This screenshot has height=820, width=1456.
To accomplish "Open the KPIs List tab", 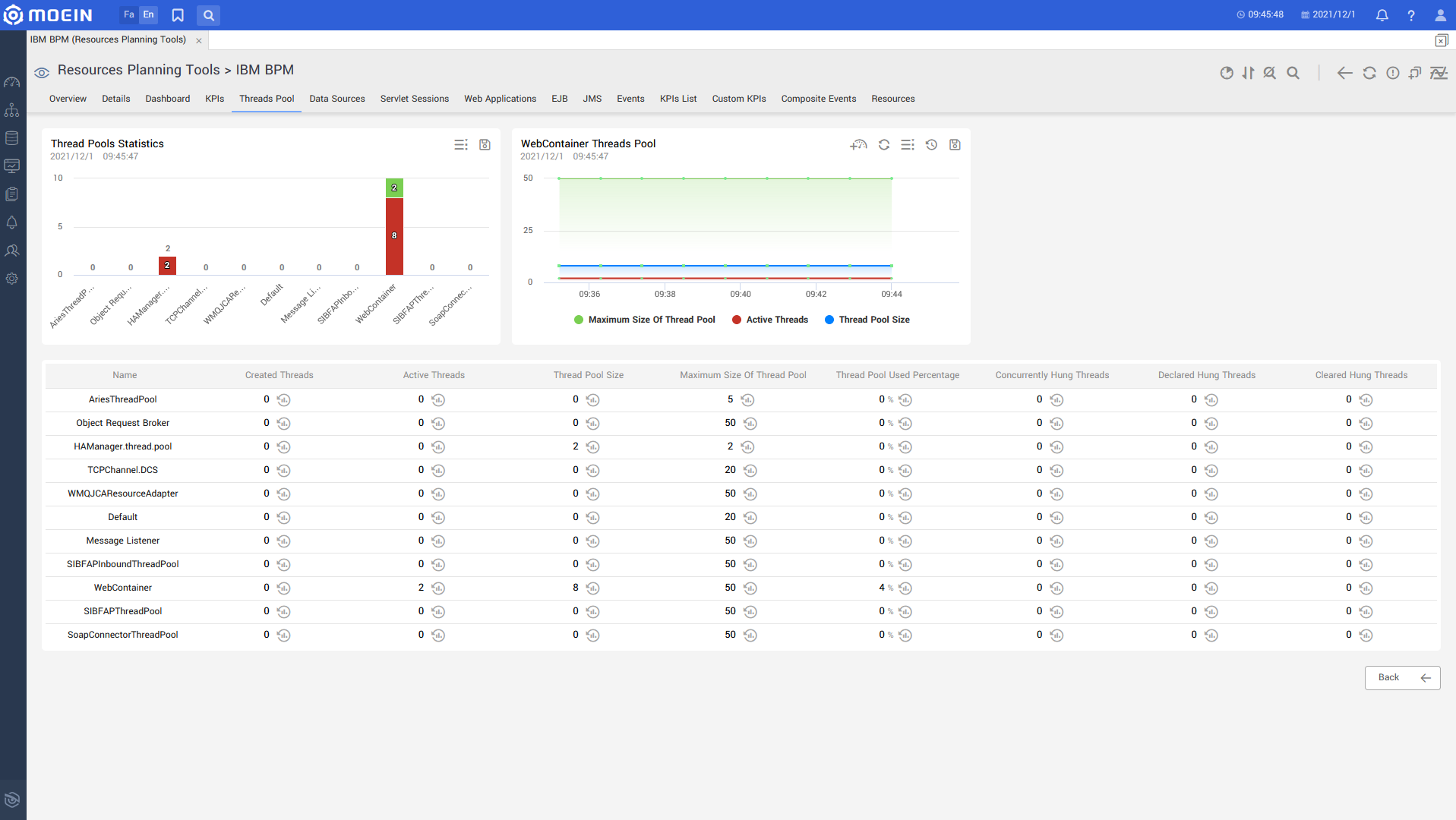I will point(678,99).
